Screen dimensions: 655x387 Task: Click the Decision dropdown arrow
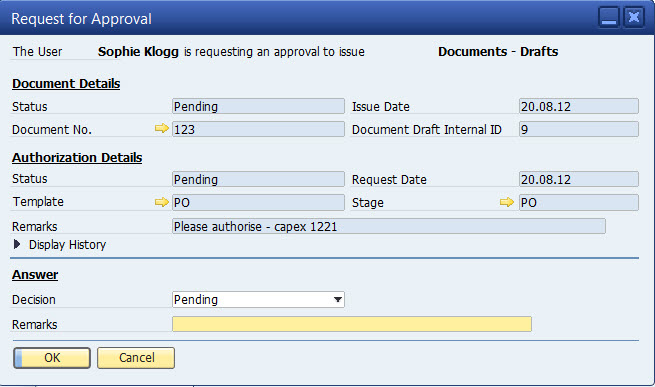[x=338, y=300]
